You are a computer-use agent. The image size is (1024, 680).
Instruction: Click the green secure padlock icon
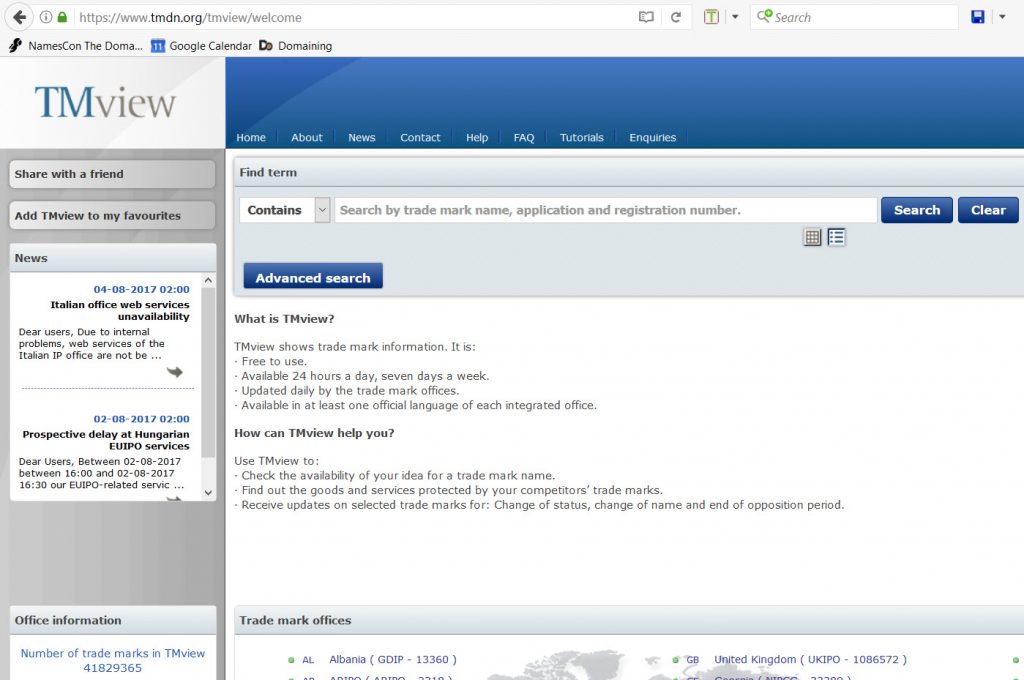pos(62,17)
